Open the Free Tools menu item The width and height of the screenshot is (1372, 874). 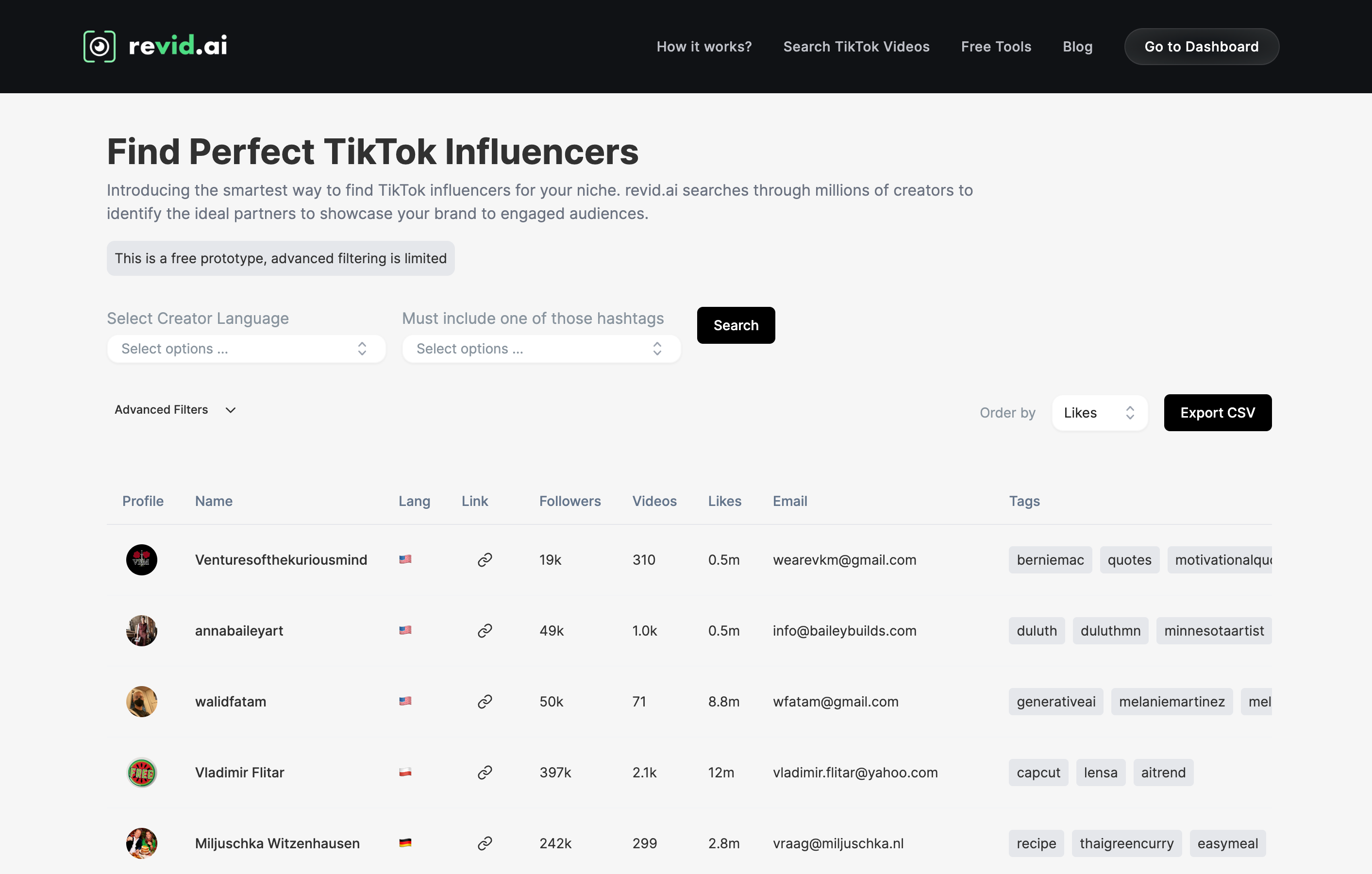click(x=995, y=47)
